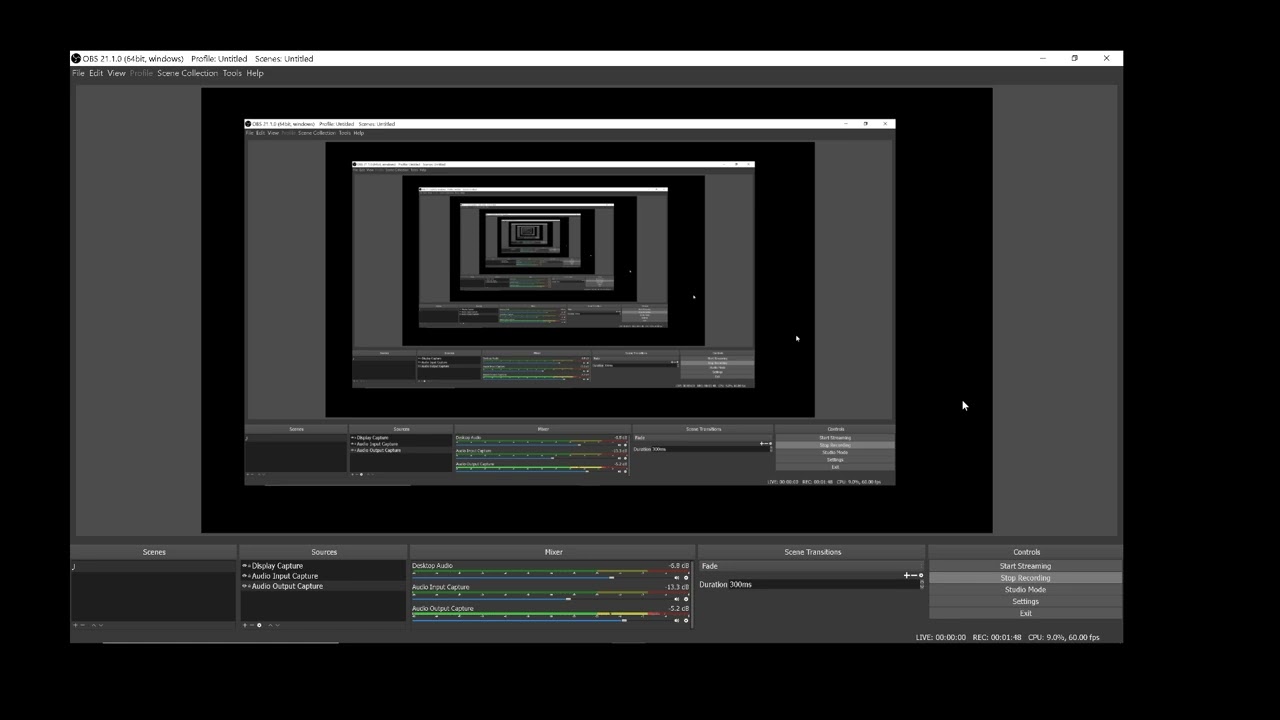
Task: Click the REC: 00:01:48 status entry
Action: tap(997, 637)
